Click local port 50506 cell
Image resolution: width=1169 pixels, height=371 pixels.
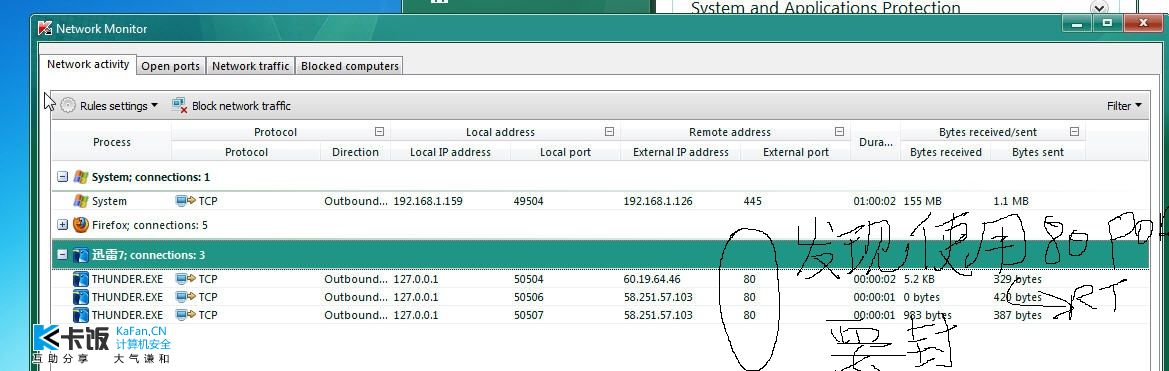[x=529, y=297]
